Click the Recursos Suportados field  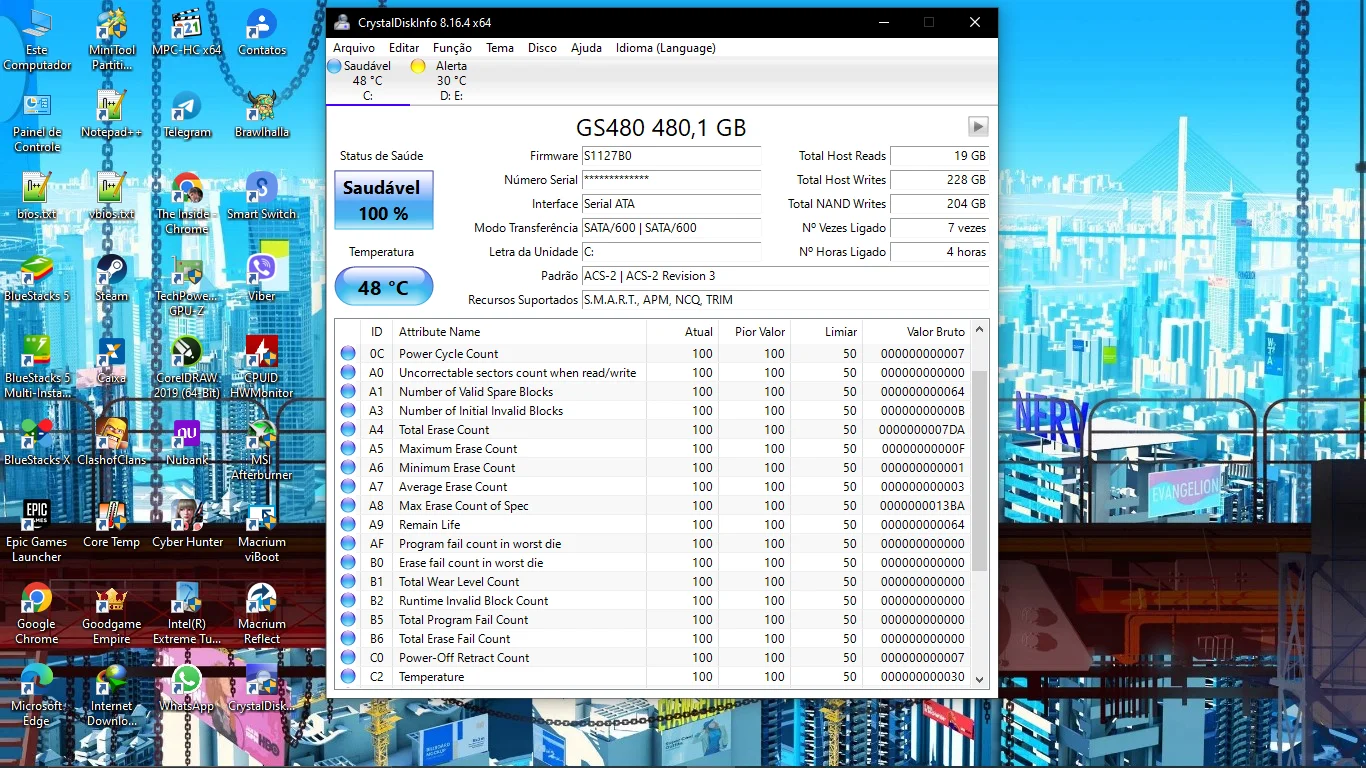coord(785,300)
